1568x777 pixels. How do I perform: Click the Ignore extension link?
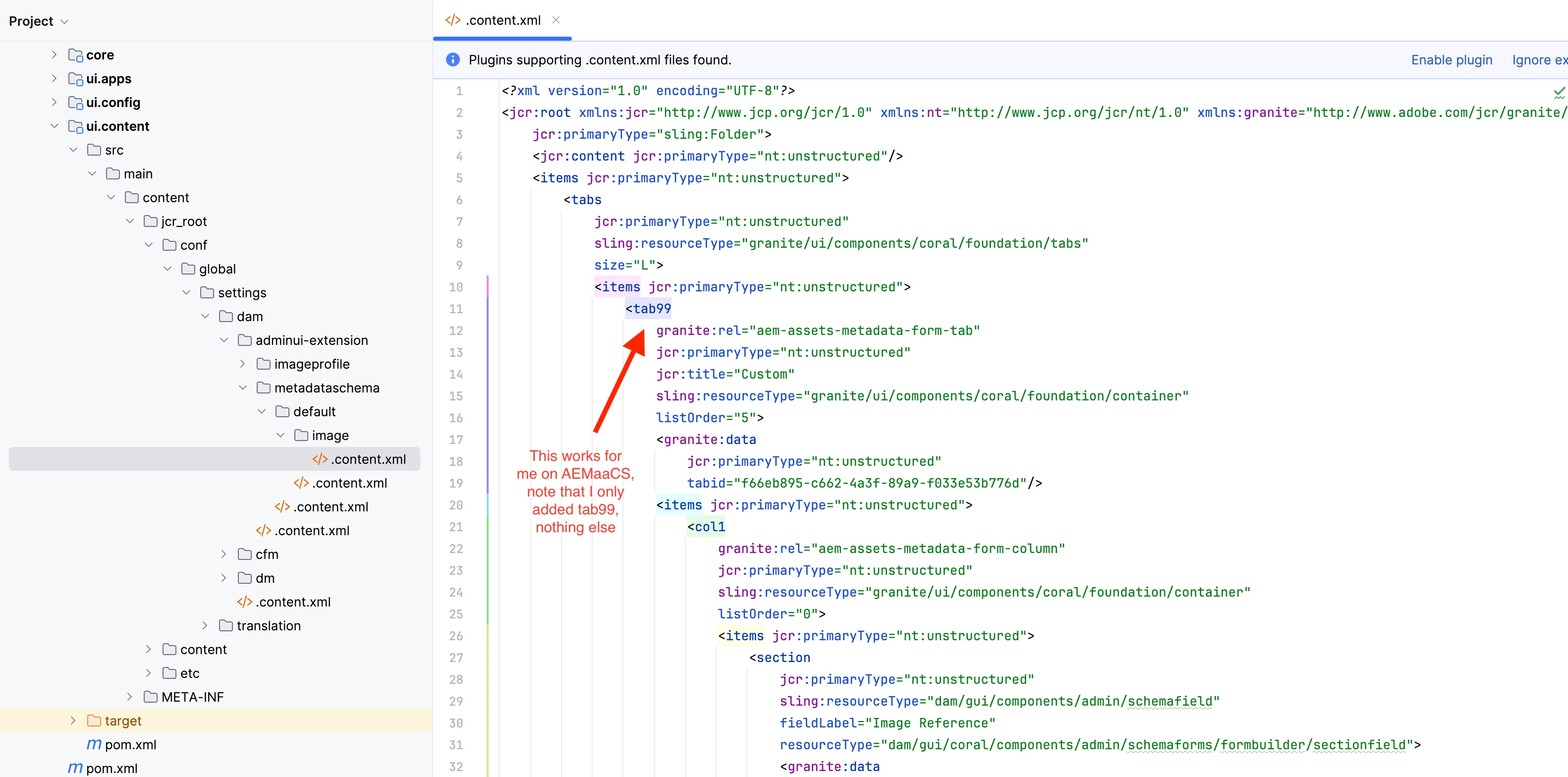coord(1539,59)
